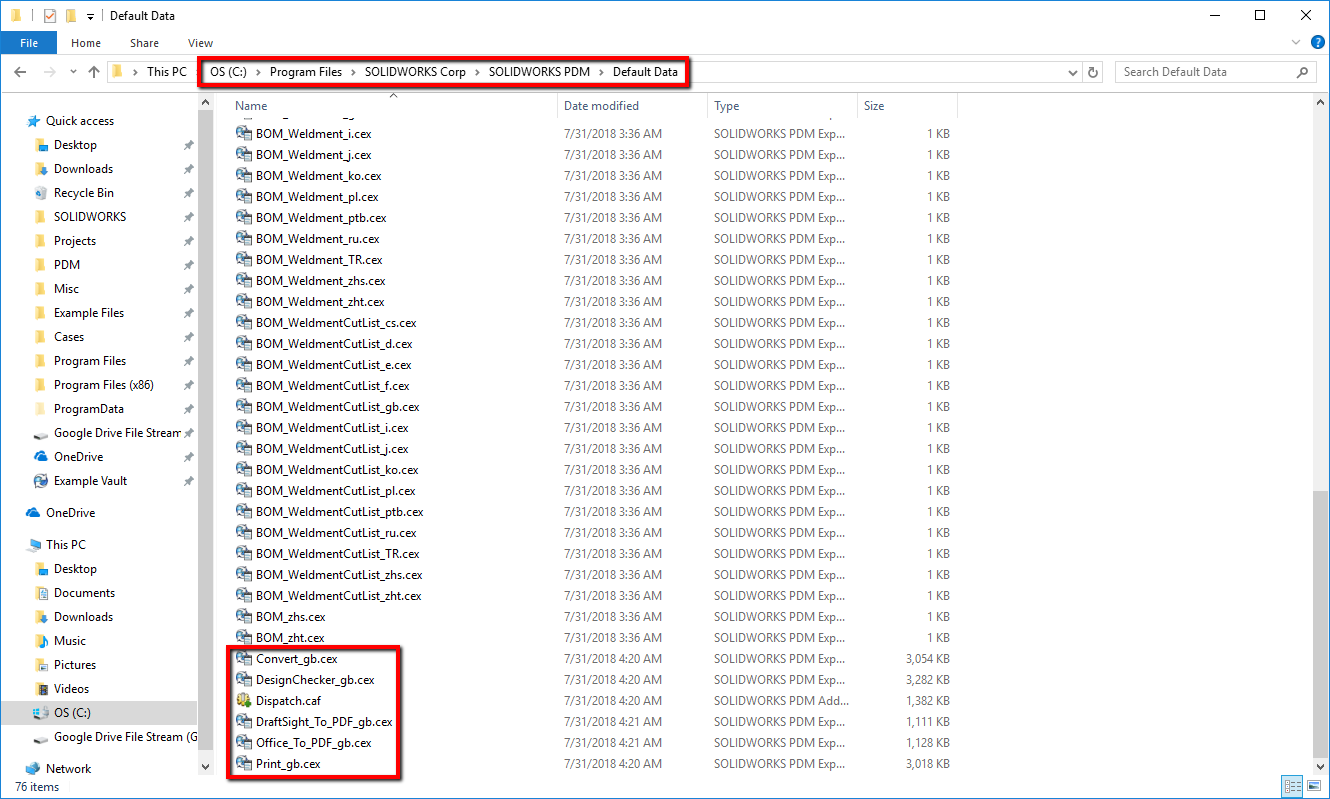This screenshot has width=1330, height=799.
Task: Open Videos under This PC
Action: [71, 689]
